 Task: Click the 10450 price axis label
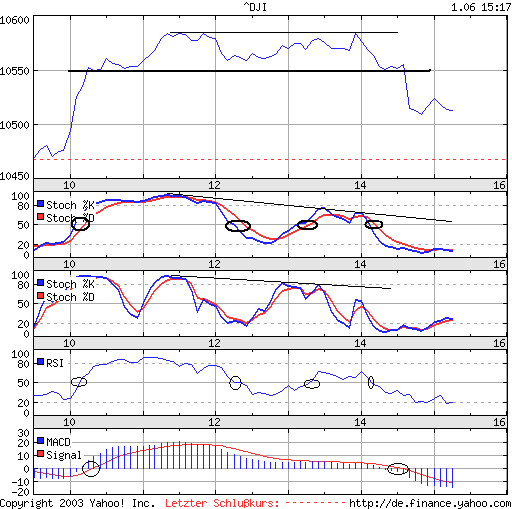[15, 176]
